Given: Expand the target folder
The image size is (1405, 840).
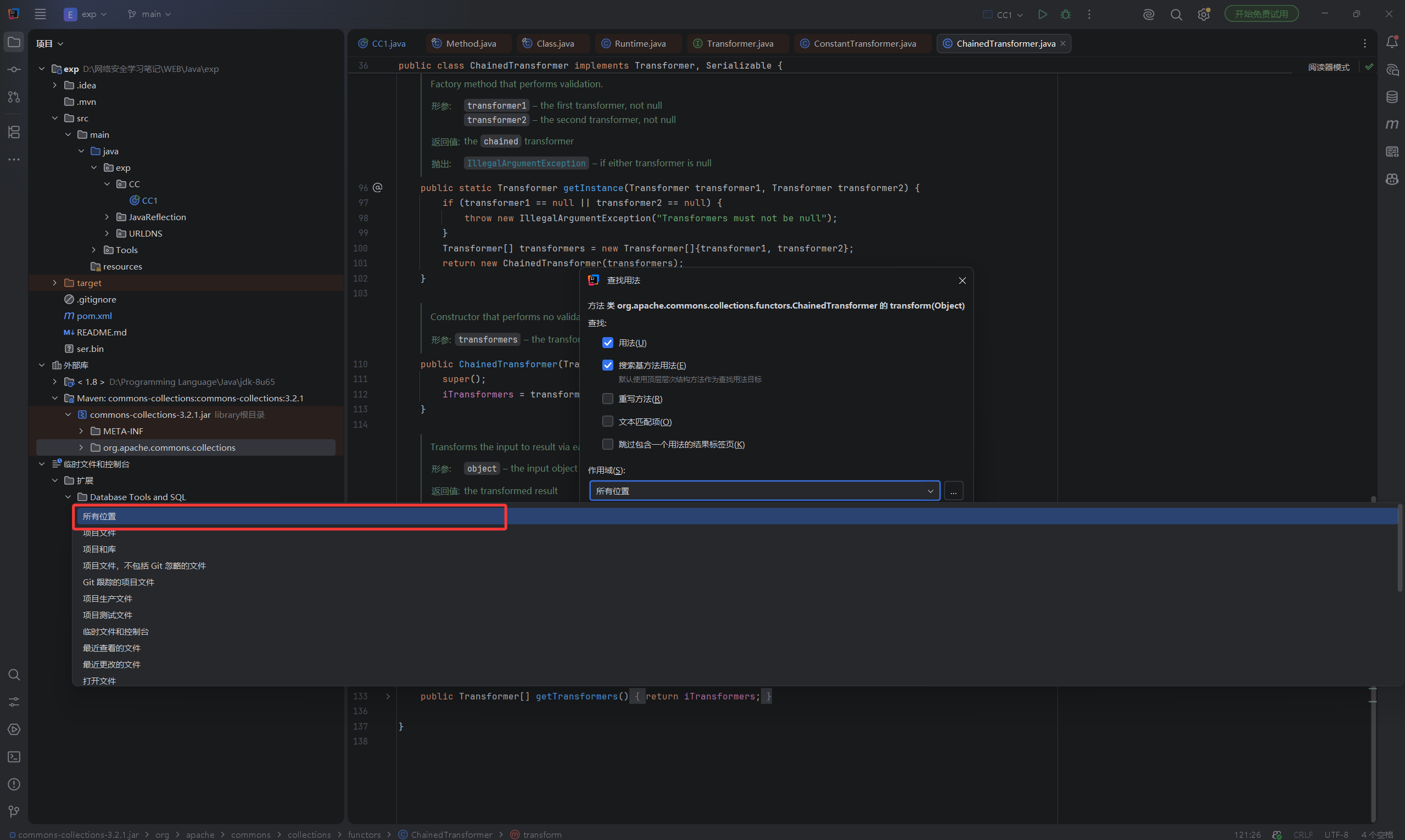Looking at the screenshot, I should coord(55,282).
